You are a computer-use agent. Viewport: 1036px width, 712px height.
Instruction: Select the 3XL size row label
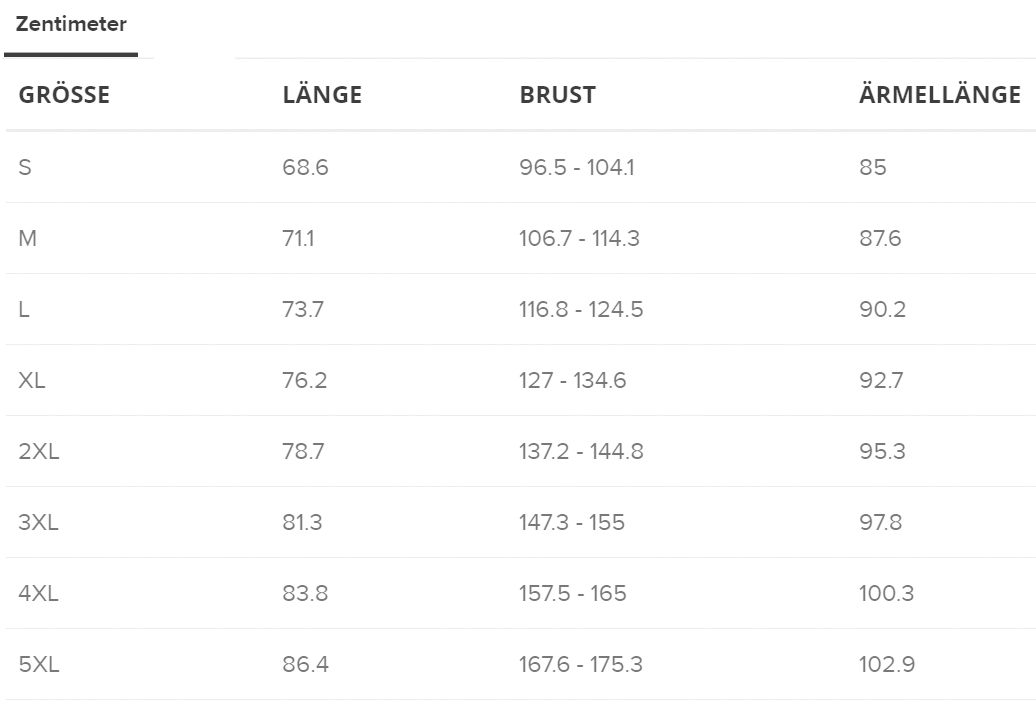[x=38, y=522]
